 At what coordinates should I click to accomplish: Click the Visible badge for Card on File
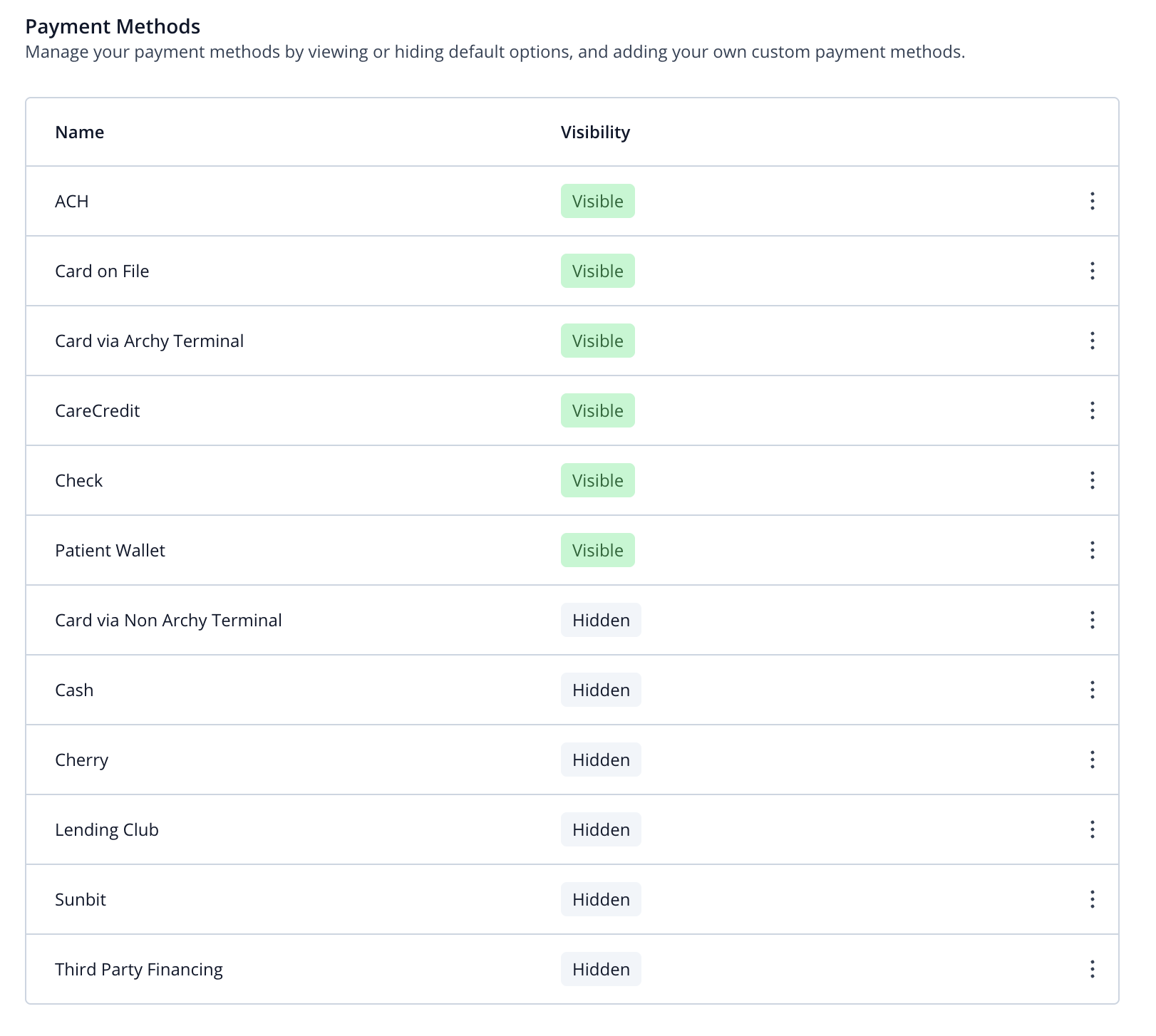click(598, 271)
